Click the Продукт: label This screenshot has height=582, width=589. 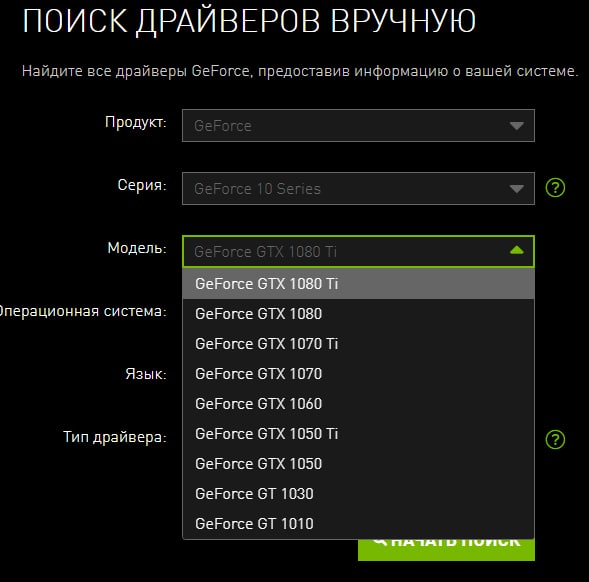[x=136, y=122]
